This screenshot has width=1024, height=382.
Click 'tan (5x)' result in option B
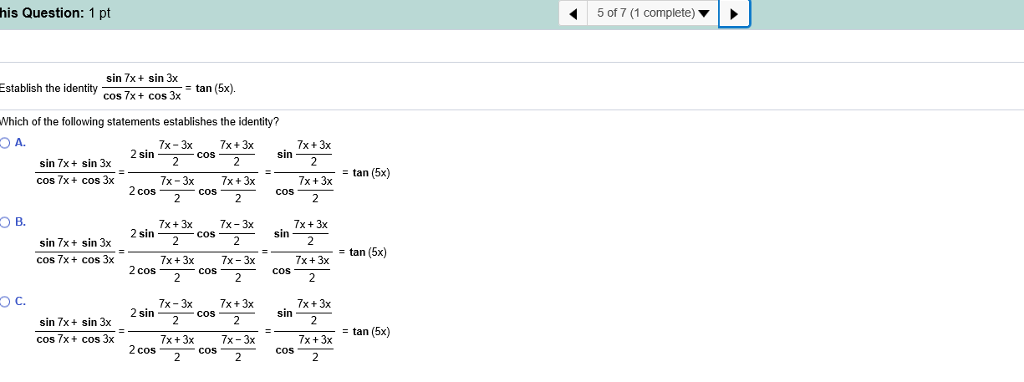(368, 252)
